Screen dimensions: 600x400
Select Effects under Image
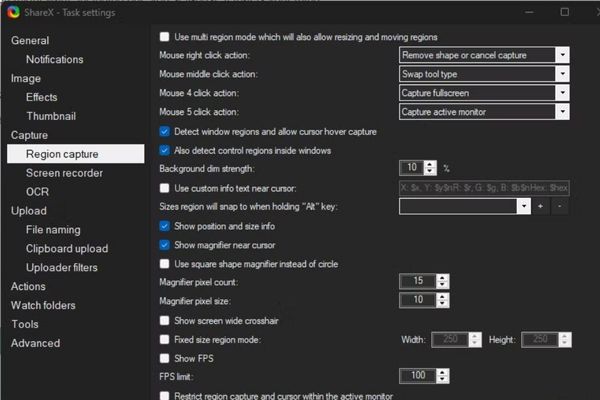42,97
